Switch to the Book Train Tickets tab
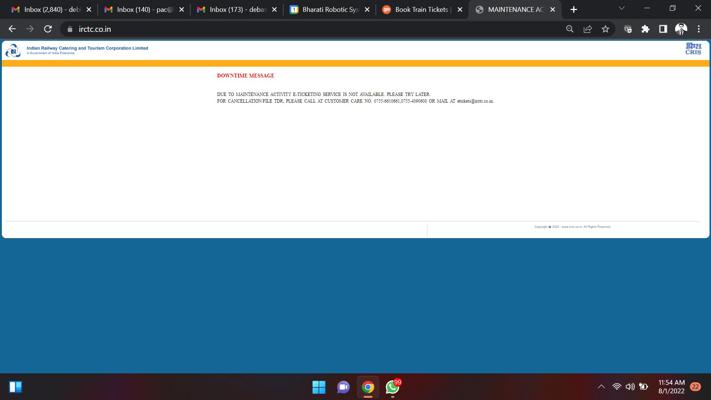 (x=419, y=9)
